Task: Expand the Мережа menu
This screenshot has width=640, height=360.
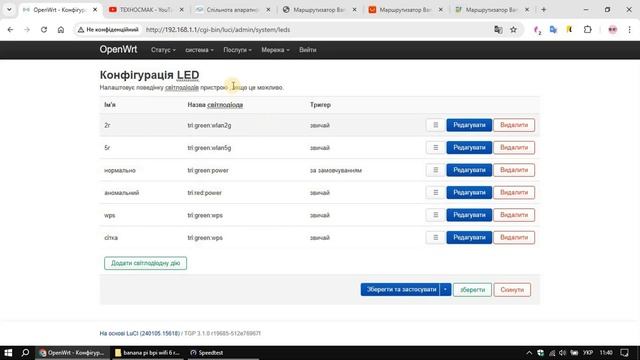Action: pyautogui.click(x=276, y=50)
